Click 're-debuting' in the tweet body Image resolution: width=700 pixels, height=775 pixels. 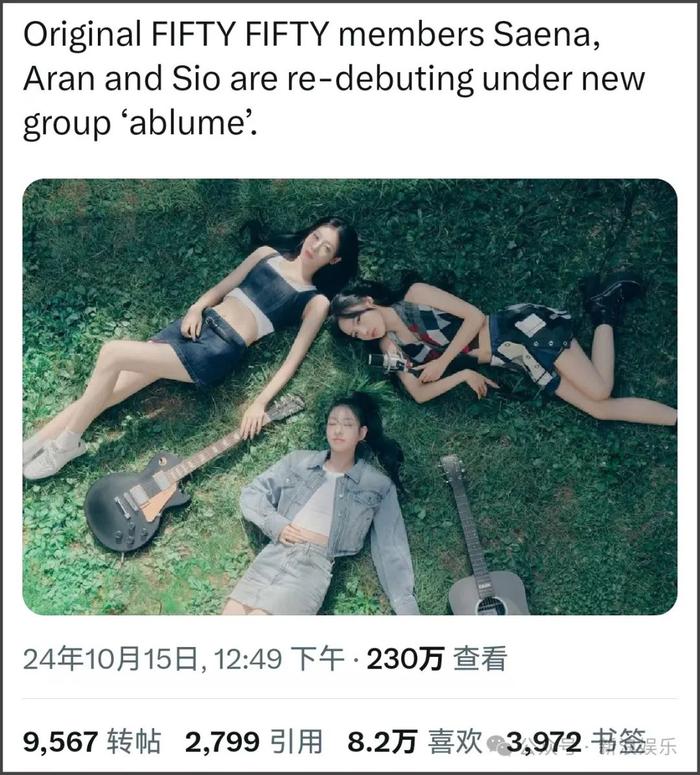tap(380, 80)
